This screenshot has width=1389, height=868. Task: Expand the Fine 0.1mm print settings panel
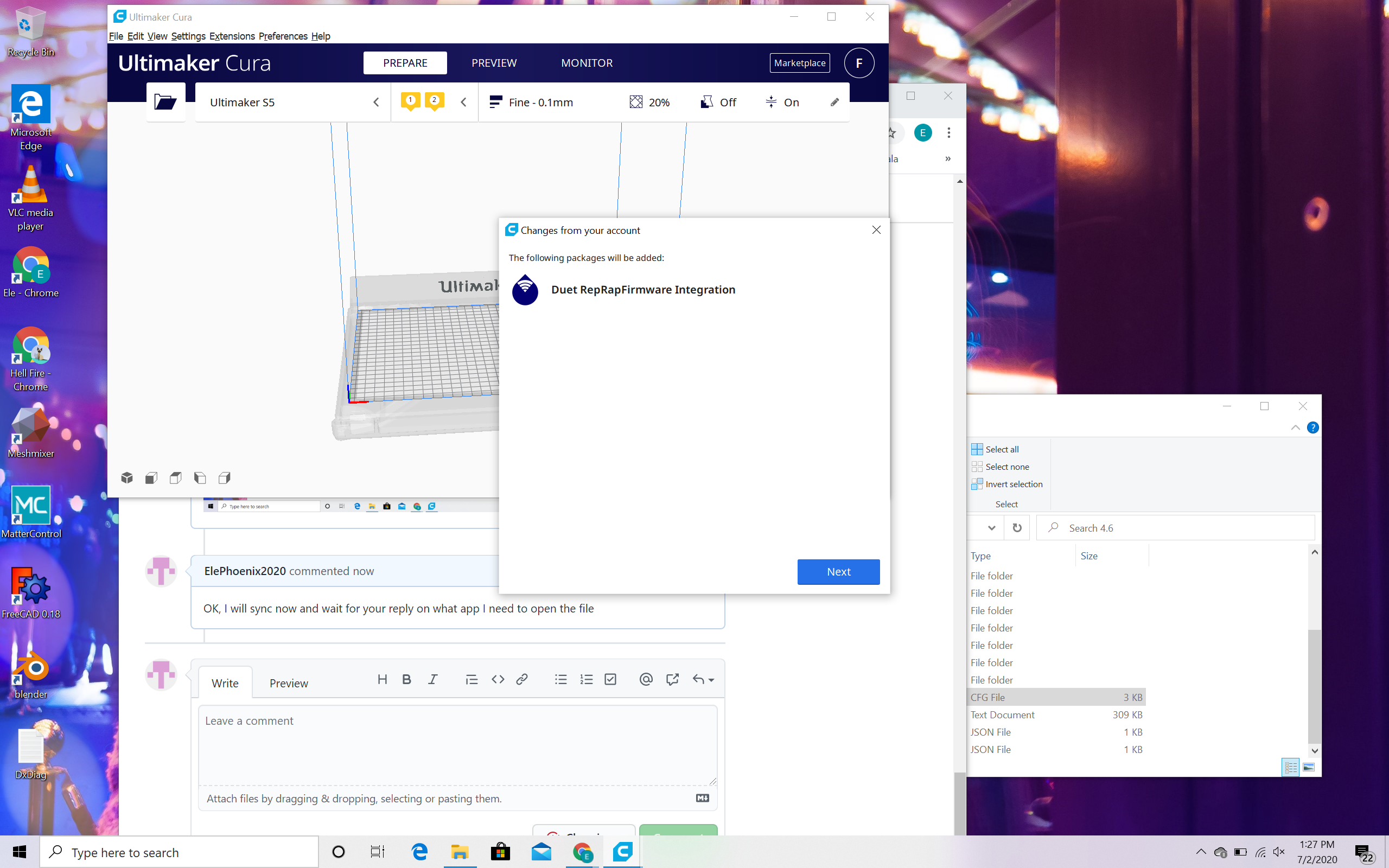pos(539,102)
